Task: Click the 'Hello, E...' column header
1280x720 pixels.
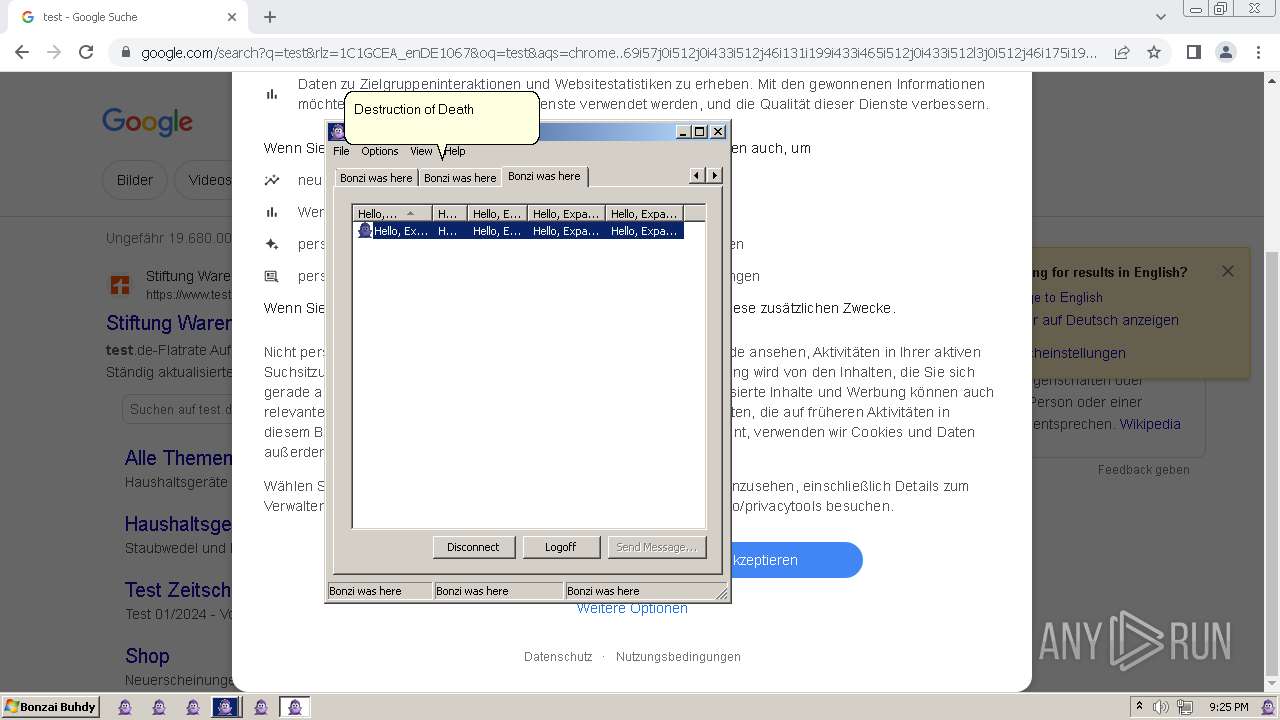Action: pyautogui.click(x=497, y=213)
